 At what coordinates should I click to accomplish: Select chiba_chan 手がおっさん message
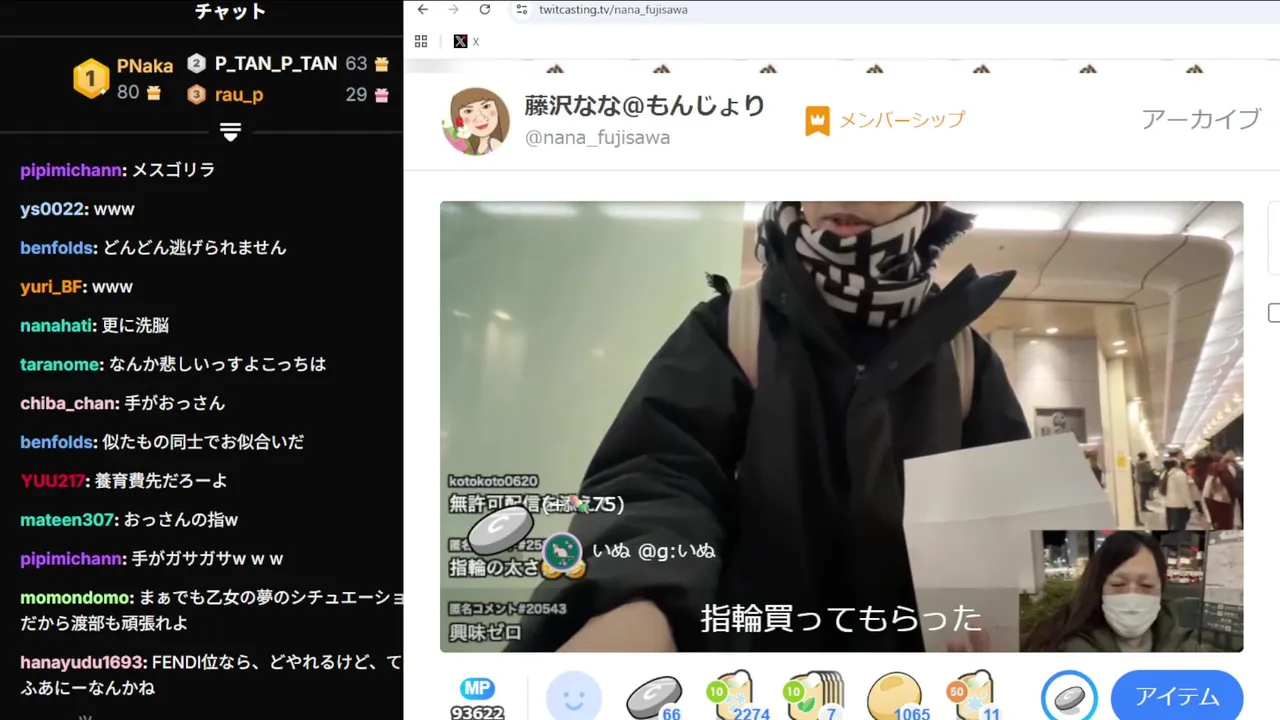(x=123, y=403)
